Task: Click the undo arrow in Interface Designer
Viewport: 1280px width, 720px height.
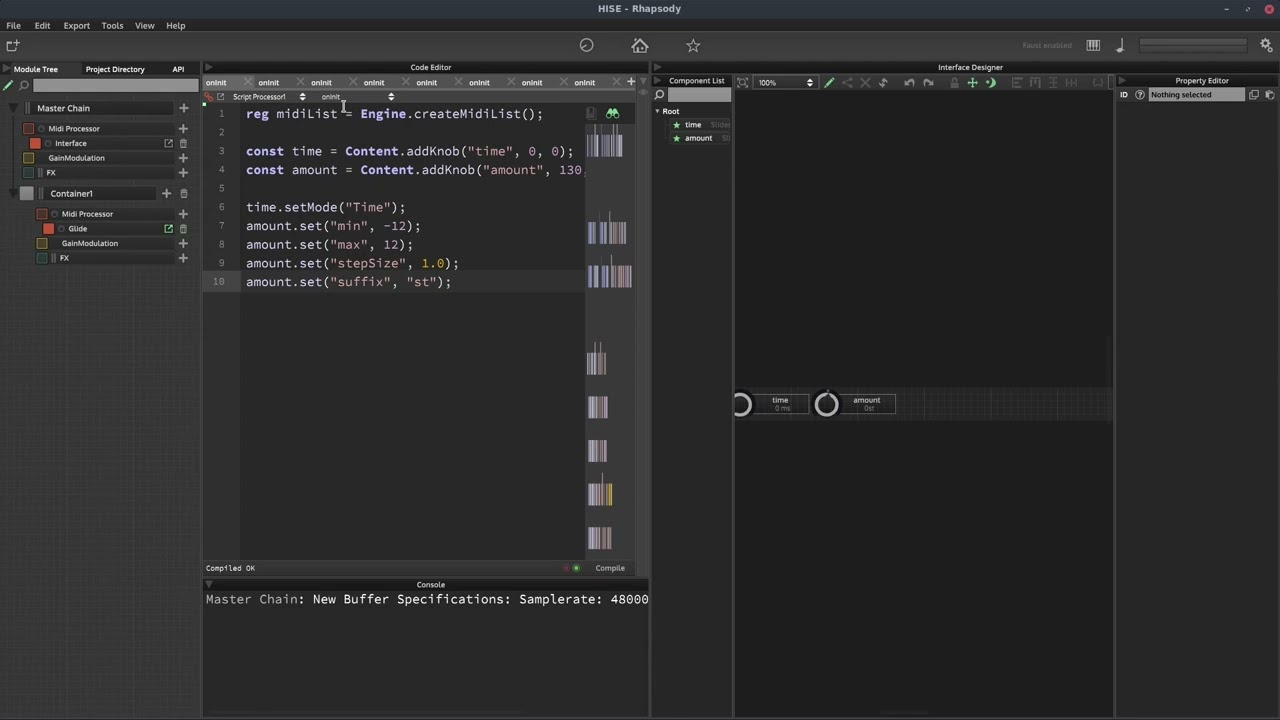Action: [x=909, y=82]
